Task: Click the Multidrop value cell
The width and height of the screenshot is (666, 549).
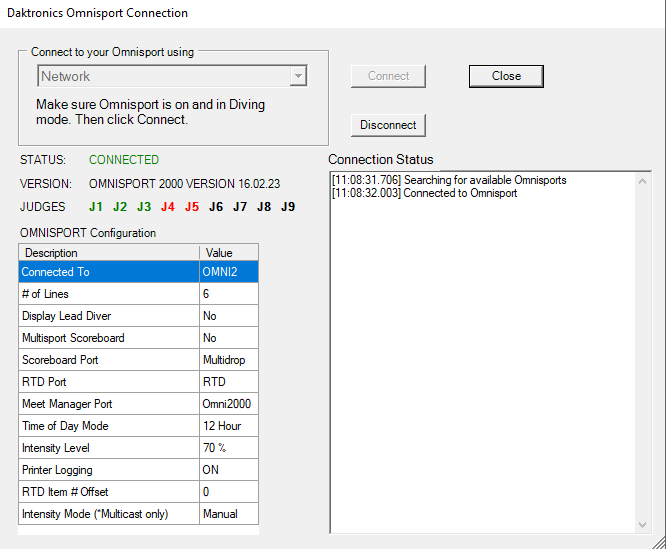Action: click(229, 360)
